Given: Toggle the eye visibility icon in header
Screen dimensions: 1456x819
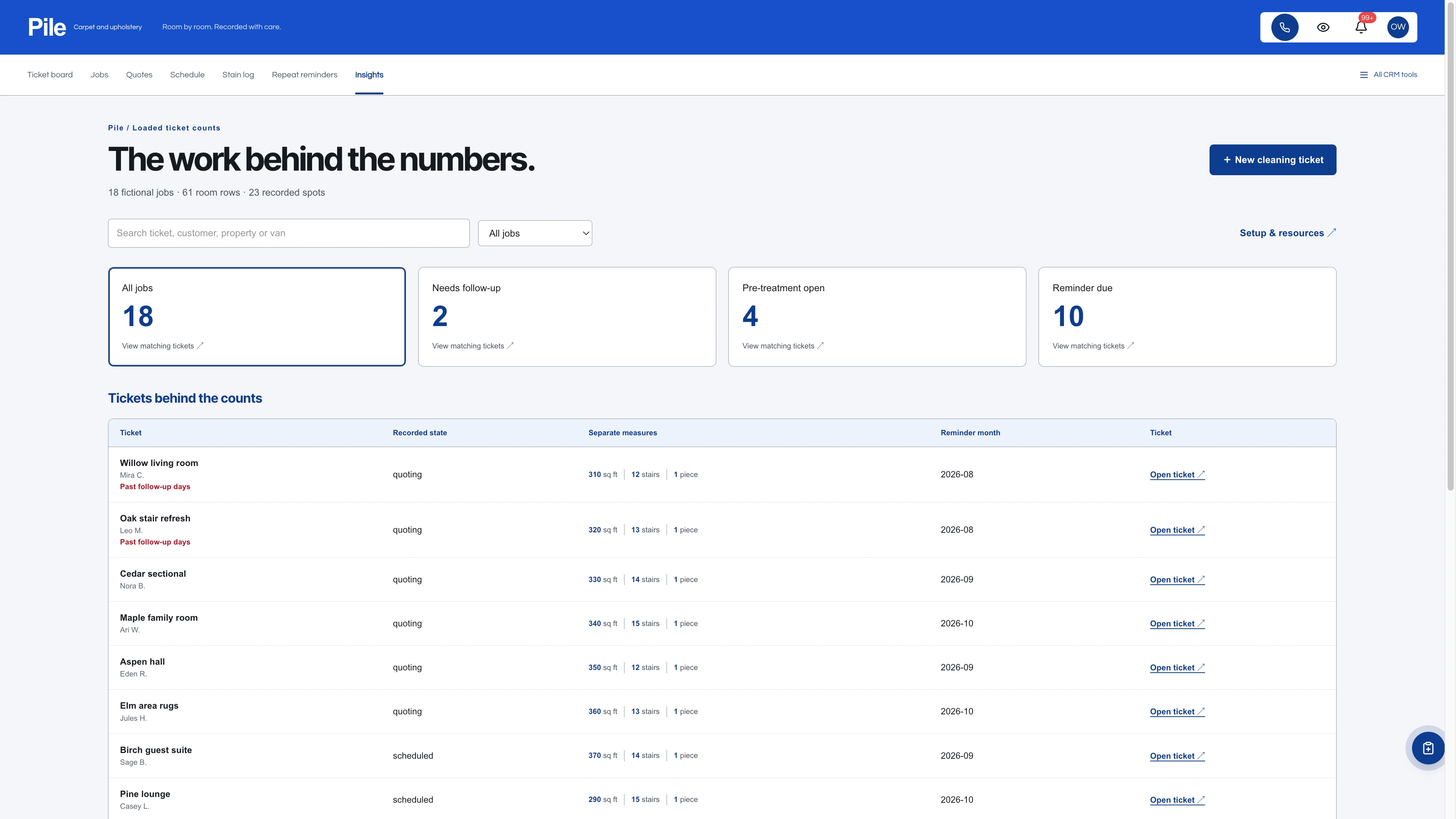Looking at the screenshot, I should pyautogui.click(x=1323, y=27).
